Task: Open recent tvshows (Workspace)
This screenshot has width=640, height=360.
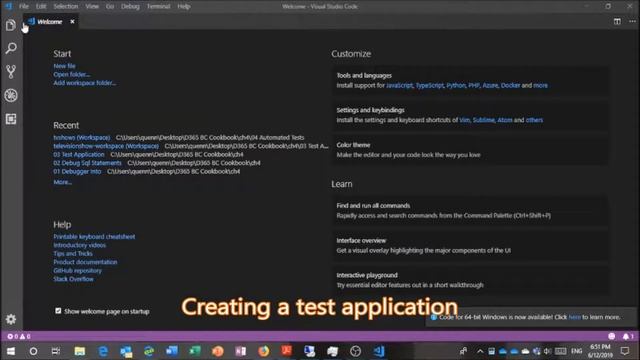Action: (x=82, y=138)
